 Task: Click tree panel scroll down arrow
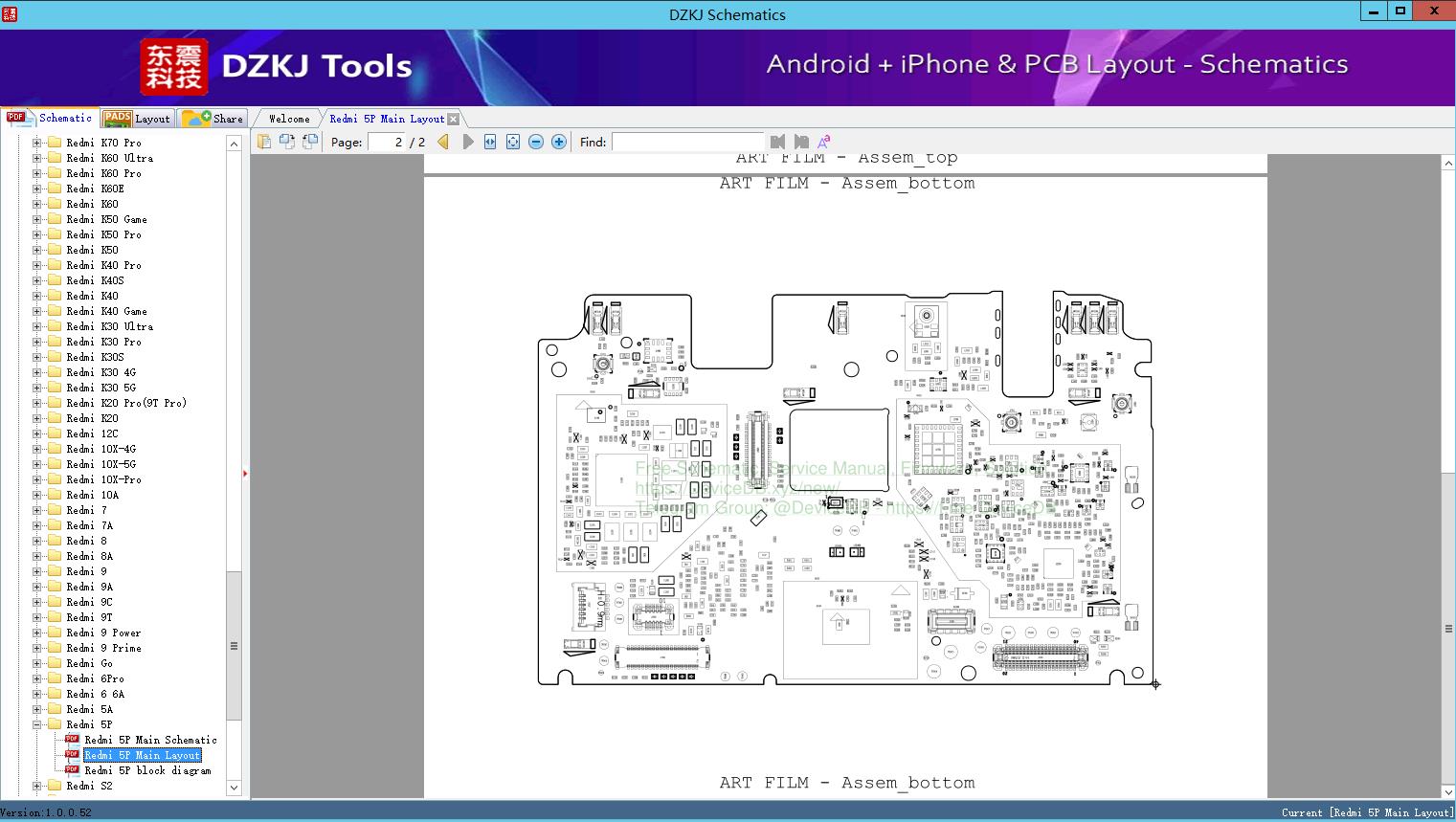point(235,788)
